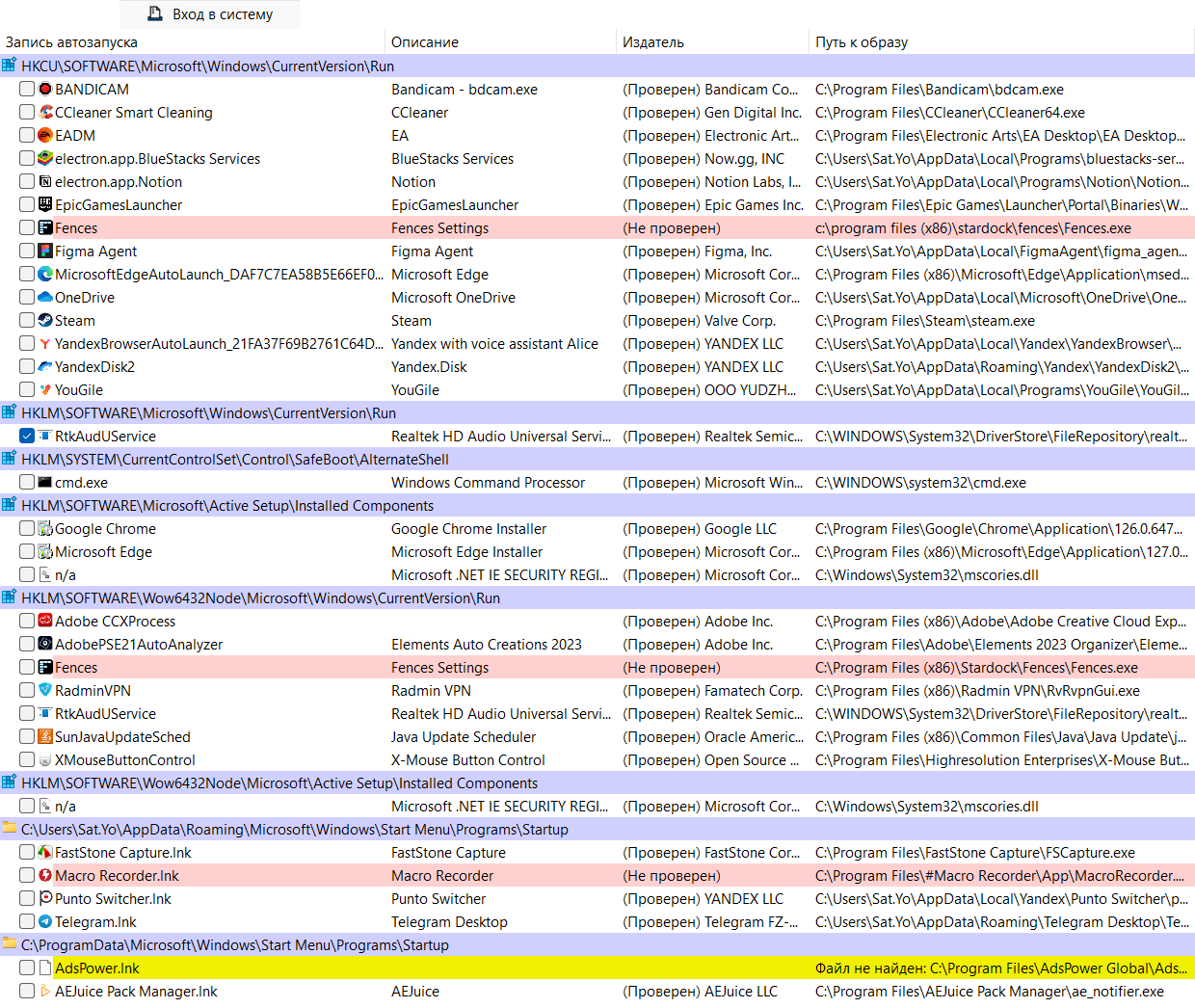1195x1008 pixels.
Task: Click "(Проверен) Famatech Corp." publisher cell
Action: click(x=713, y=690)
